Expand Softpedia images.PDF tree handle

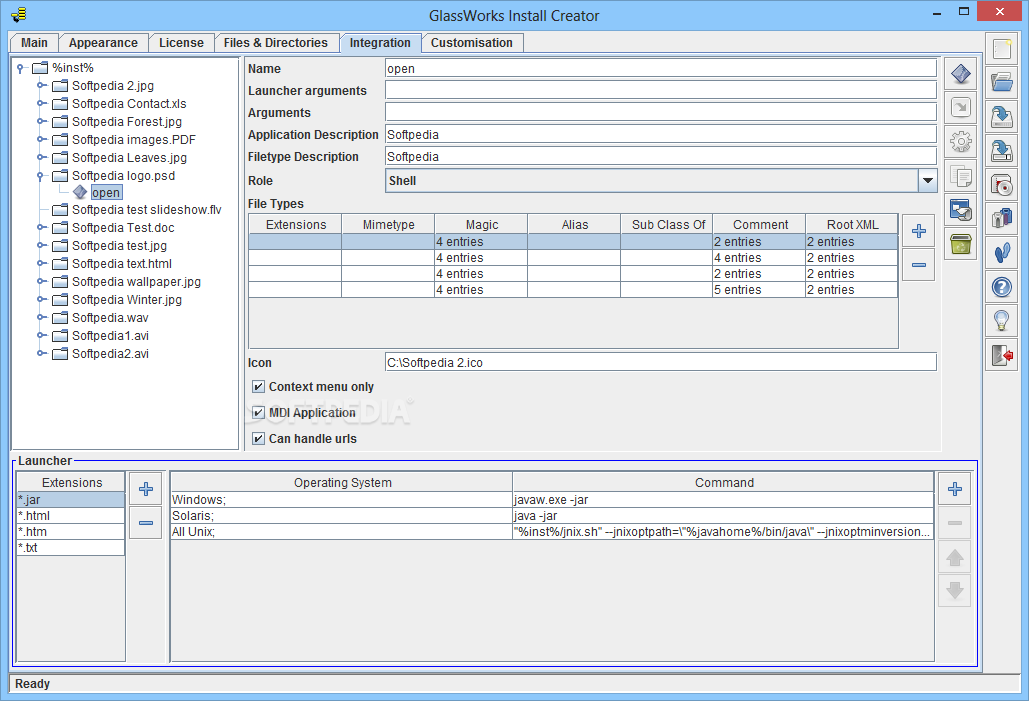[x=41, y=139]
